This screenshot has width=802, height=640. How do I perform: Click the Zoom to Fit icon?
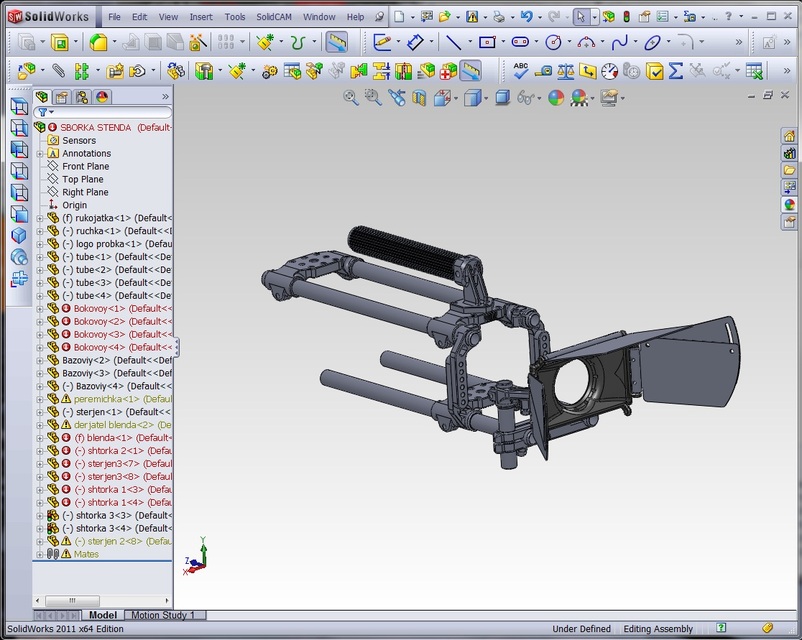(351, 97)
